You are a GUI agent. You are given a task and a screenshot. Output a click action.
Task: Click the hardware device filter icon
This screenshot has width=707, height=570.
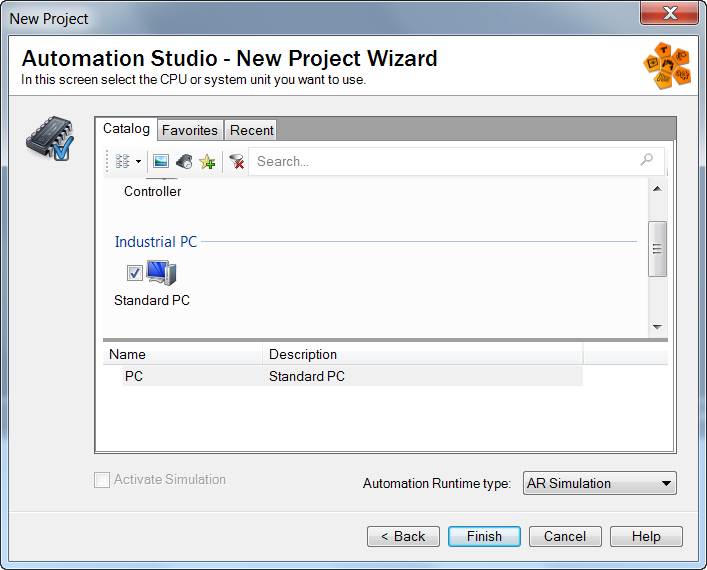click(184, 161)
